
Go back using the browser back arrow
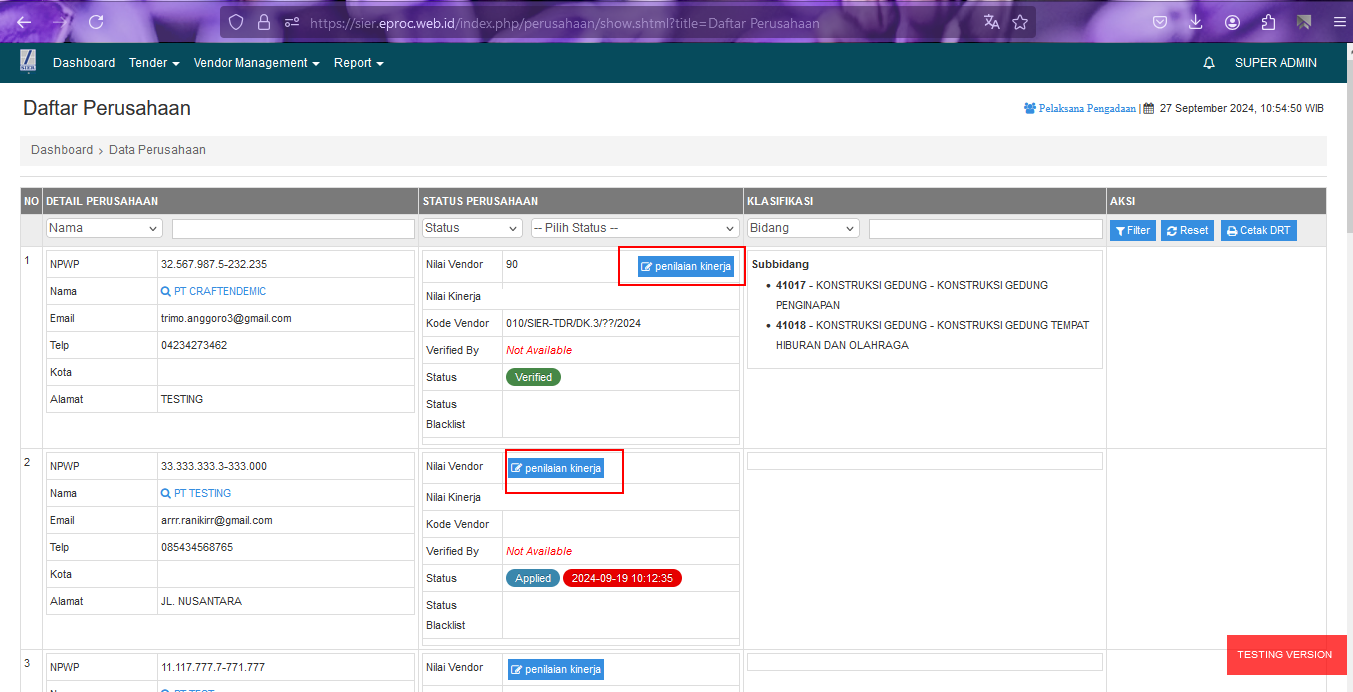click(x=24, y=22)
